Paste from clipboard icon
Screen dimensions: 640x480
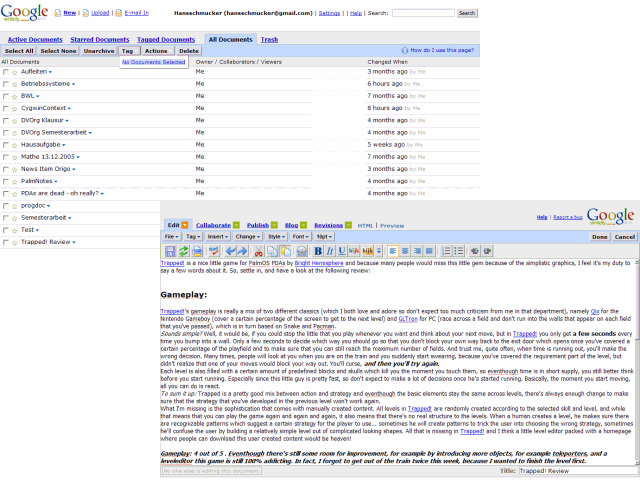286,251
